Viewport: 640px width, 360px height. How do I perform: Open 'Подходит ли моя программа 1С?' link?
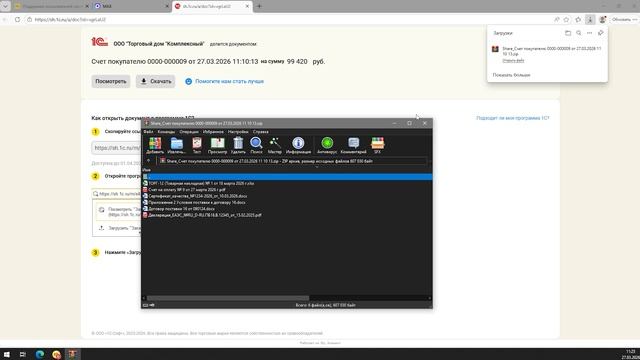(x=513, y=118)
